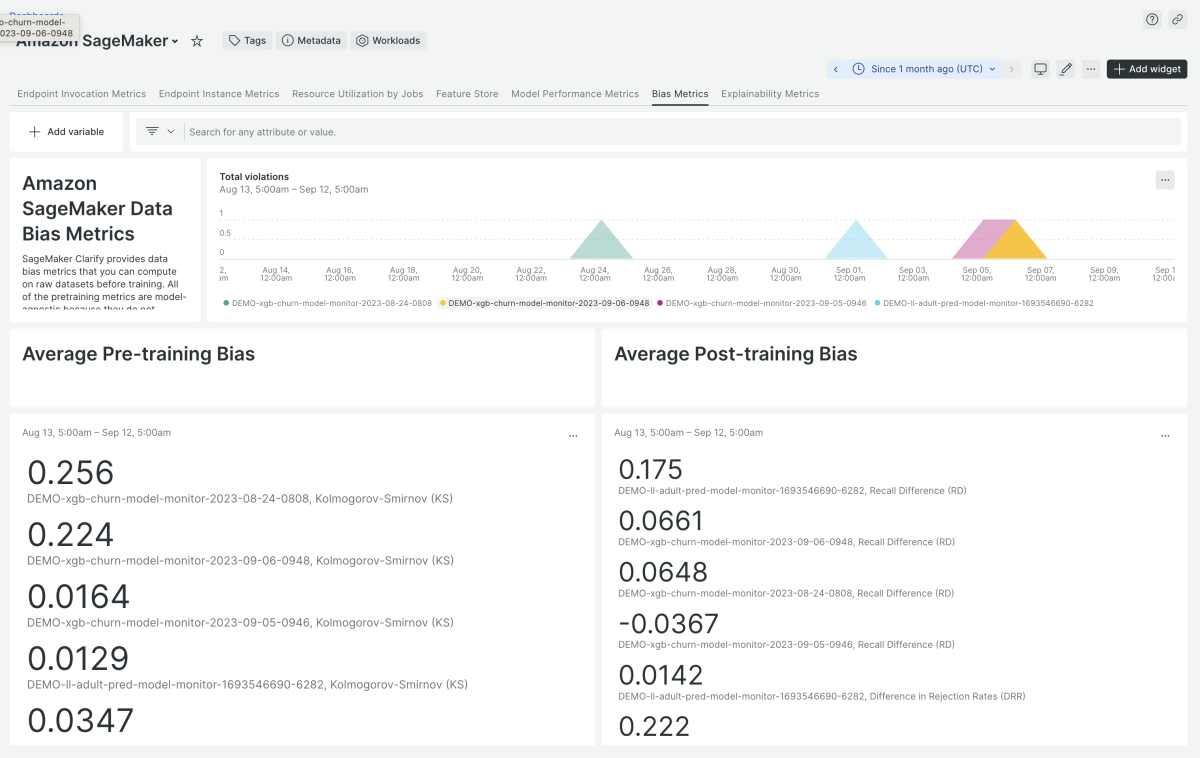Viewport: 1200px width, 758px height.
Task: Copy dashboard permalink via link icon
Action: coord(1178,19)
